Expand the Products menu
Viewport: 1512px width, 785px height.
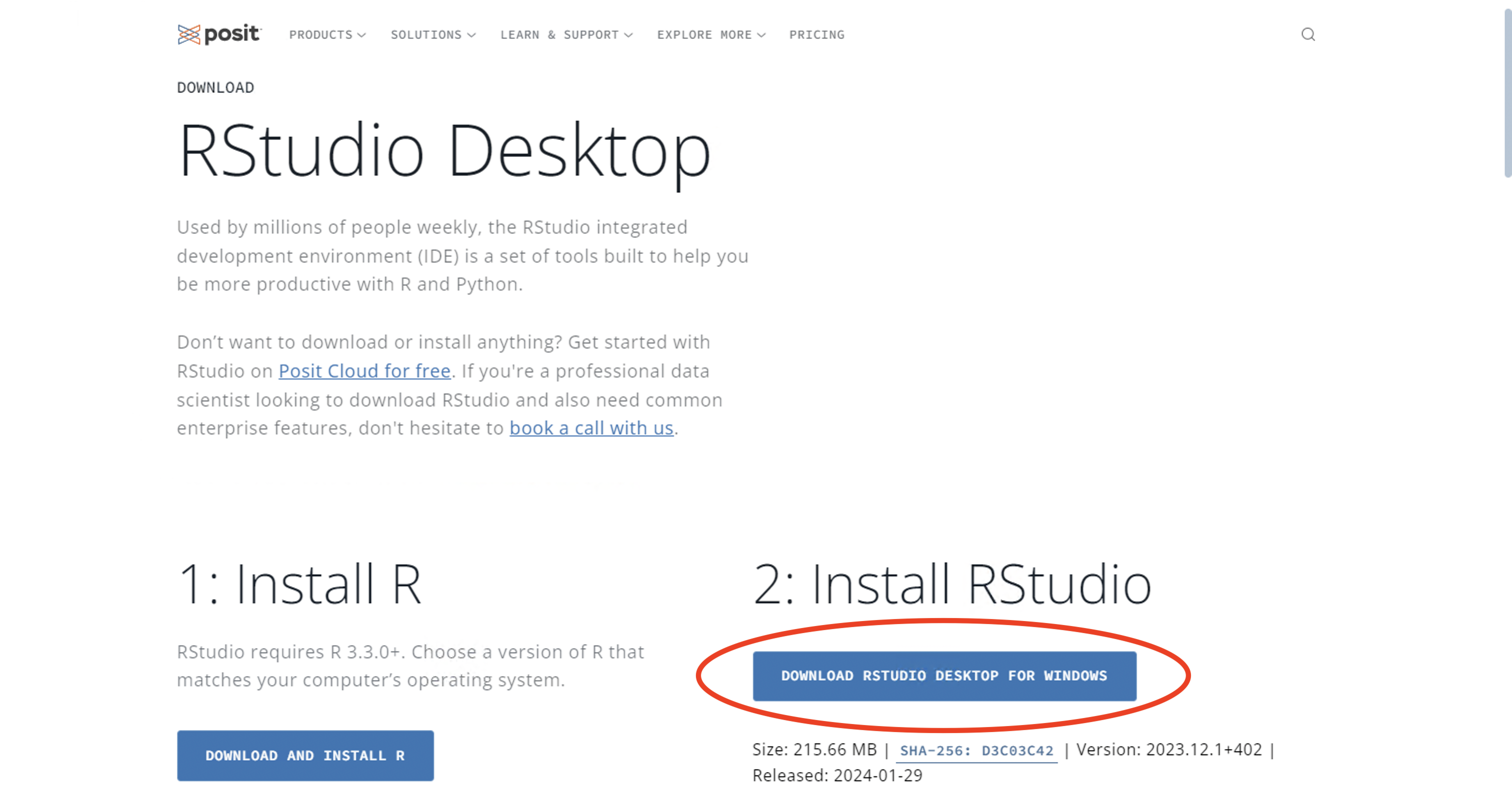[x=327, y=34]
